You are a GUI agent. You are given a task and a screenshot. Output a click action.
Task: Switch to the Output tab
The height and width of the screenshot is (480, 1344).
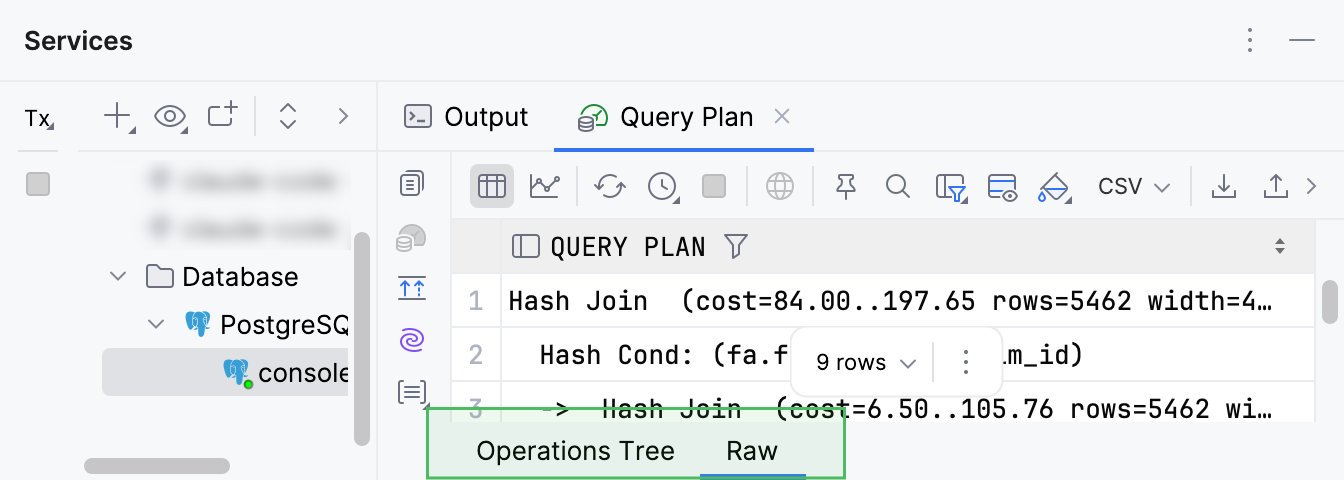click(466, 117)
